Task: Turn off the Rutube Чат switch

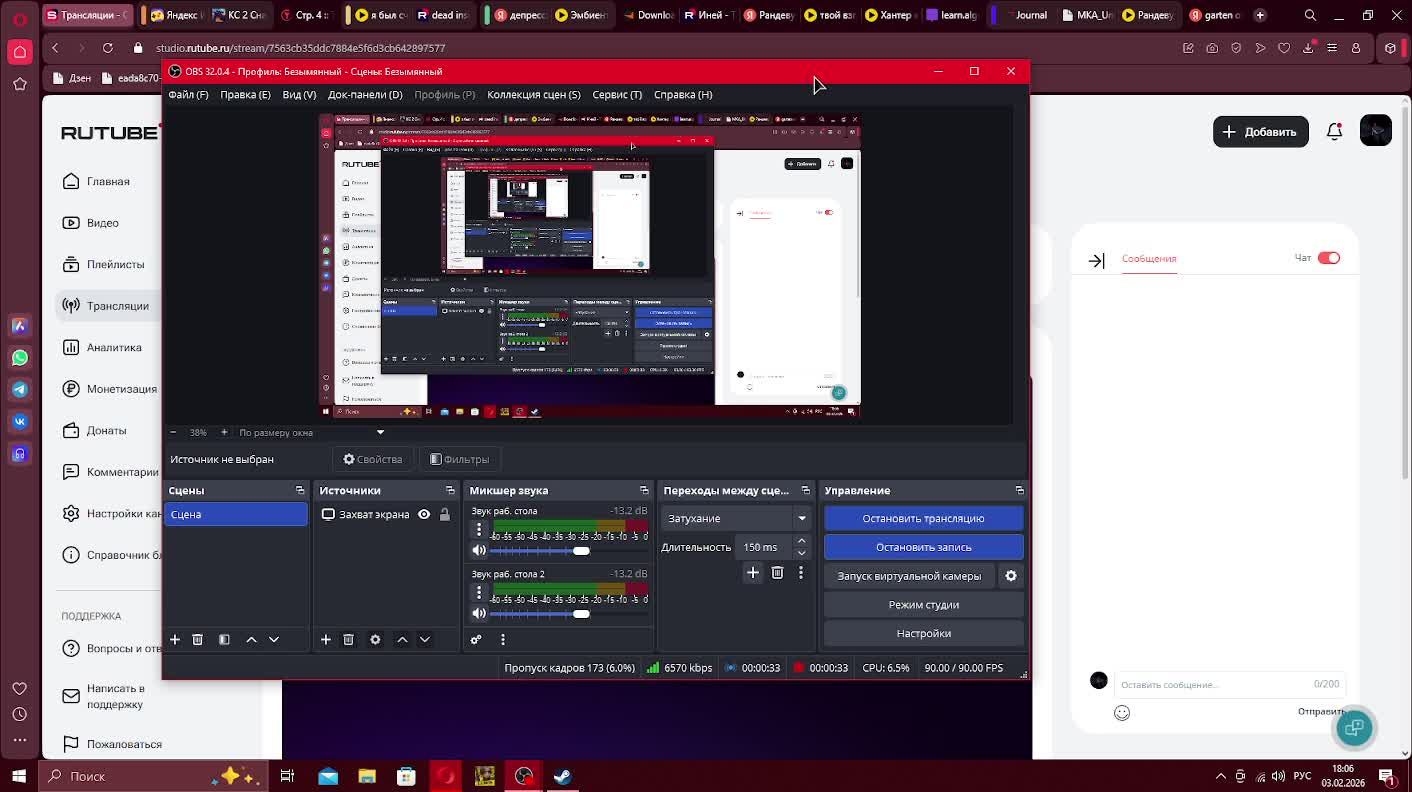Action: point(1328,258)
